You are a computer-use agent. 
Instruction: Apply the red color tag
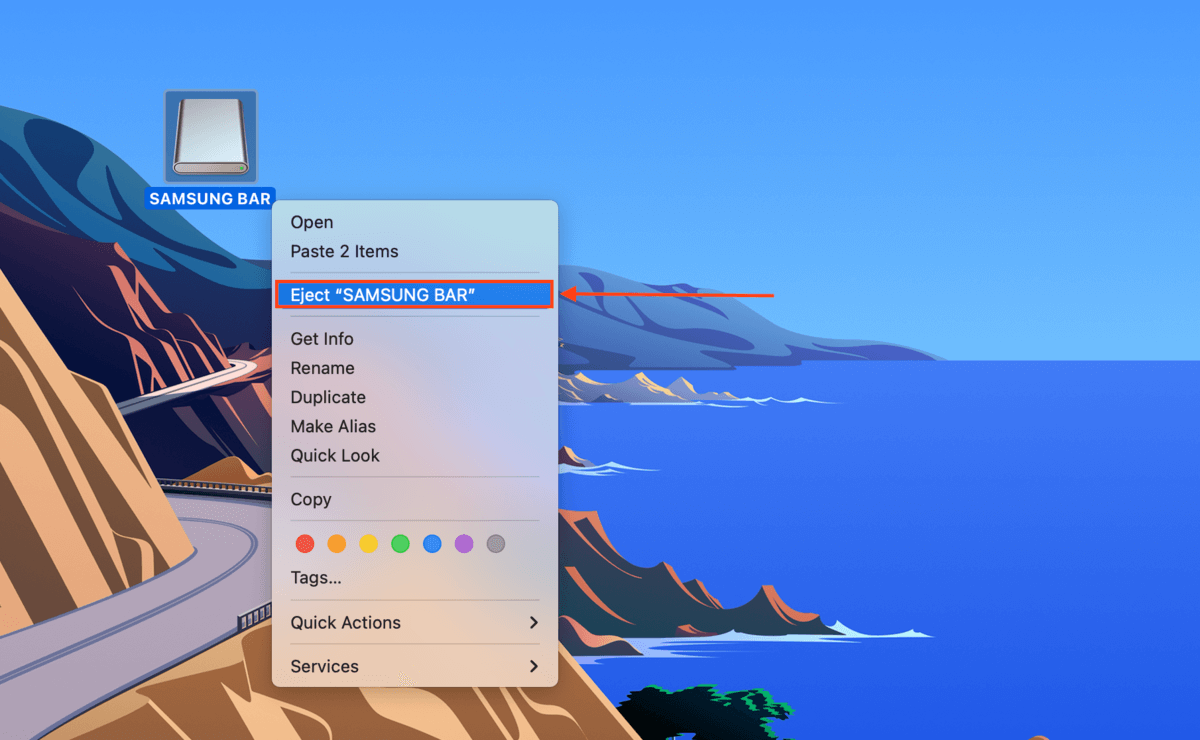click(x=305, y=544)
